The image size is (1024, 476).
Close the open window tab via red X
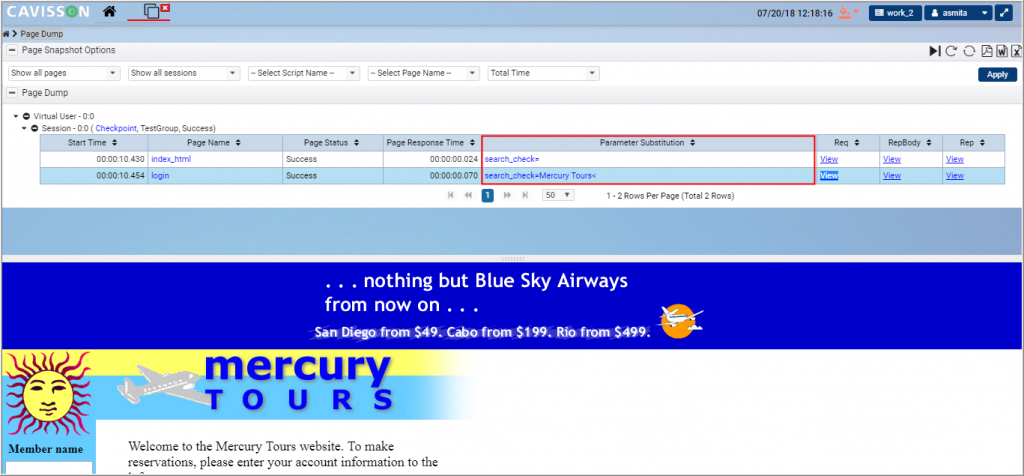(165, 7)
